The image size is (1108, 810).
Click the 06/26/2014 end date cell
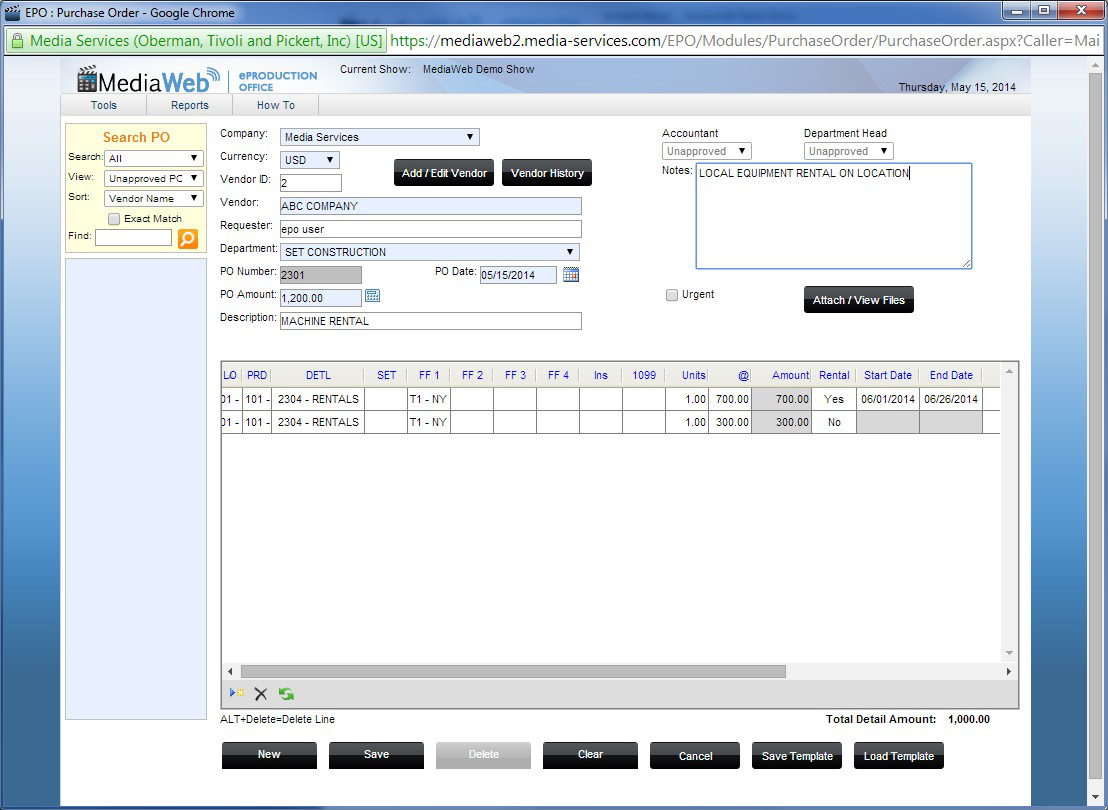pyautogui.click(x=951, y=399)
